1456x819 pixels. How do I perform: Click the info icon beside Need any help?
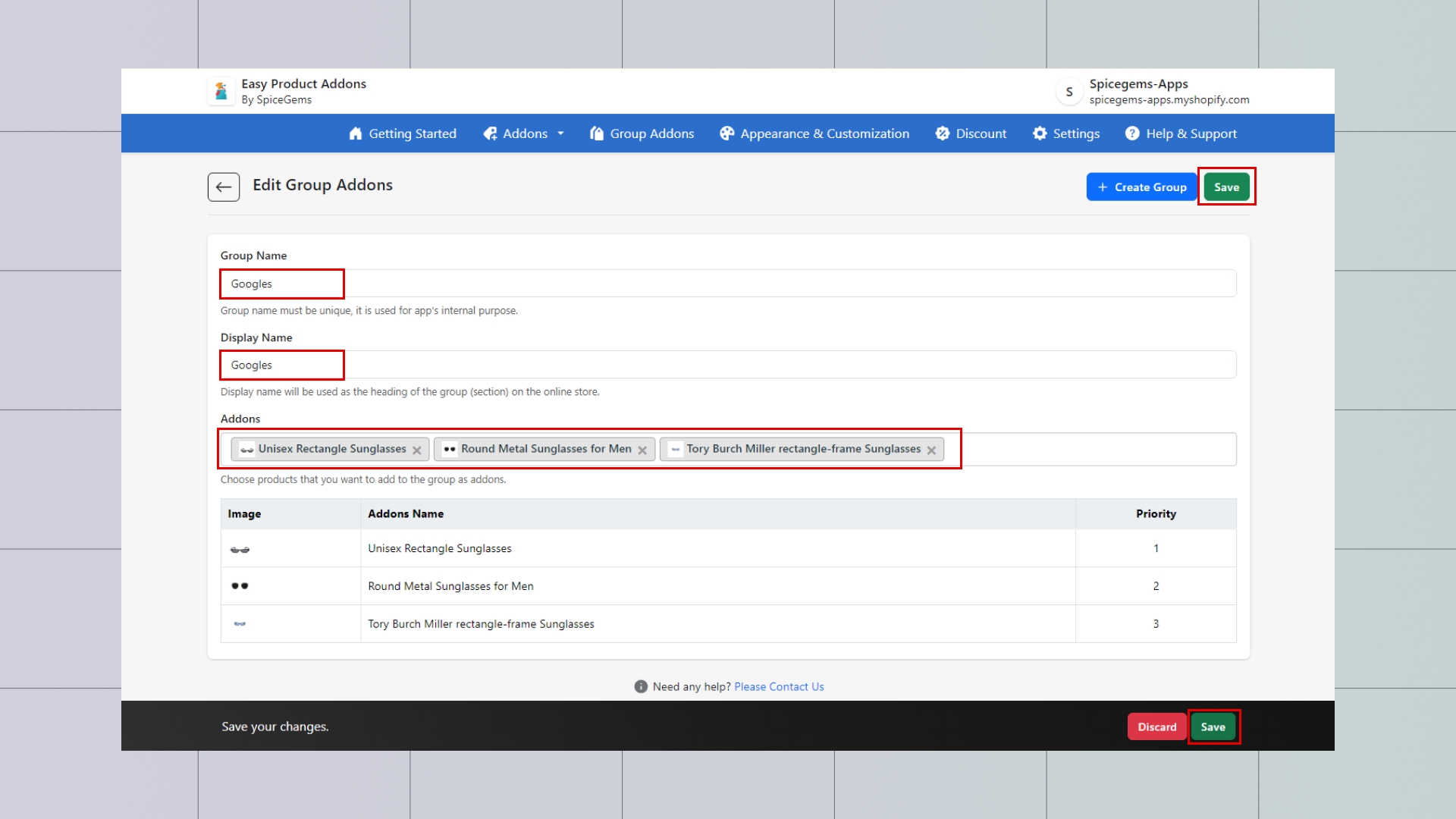(x=641, y=686)
